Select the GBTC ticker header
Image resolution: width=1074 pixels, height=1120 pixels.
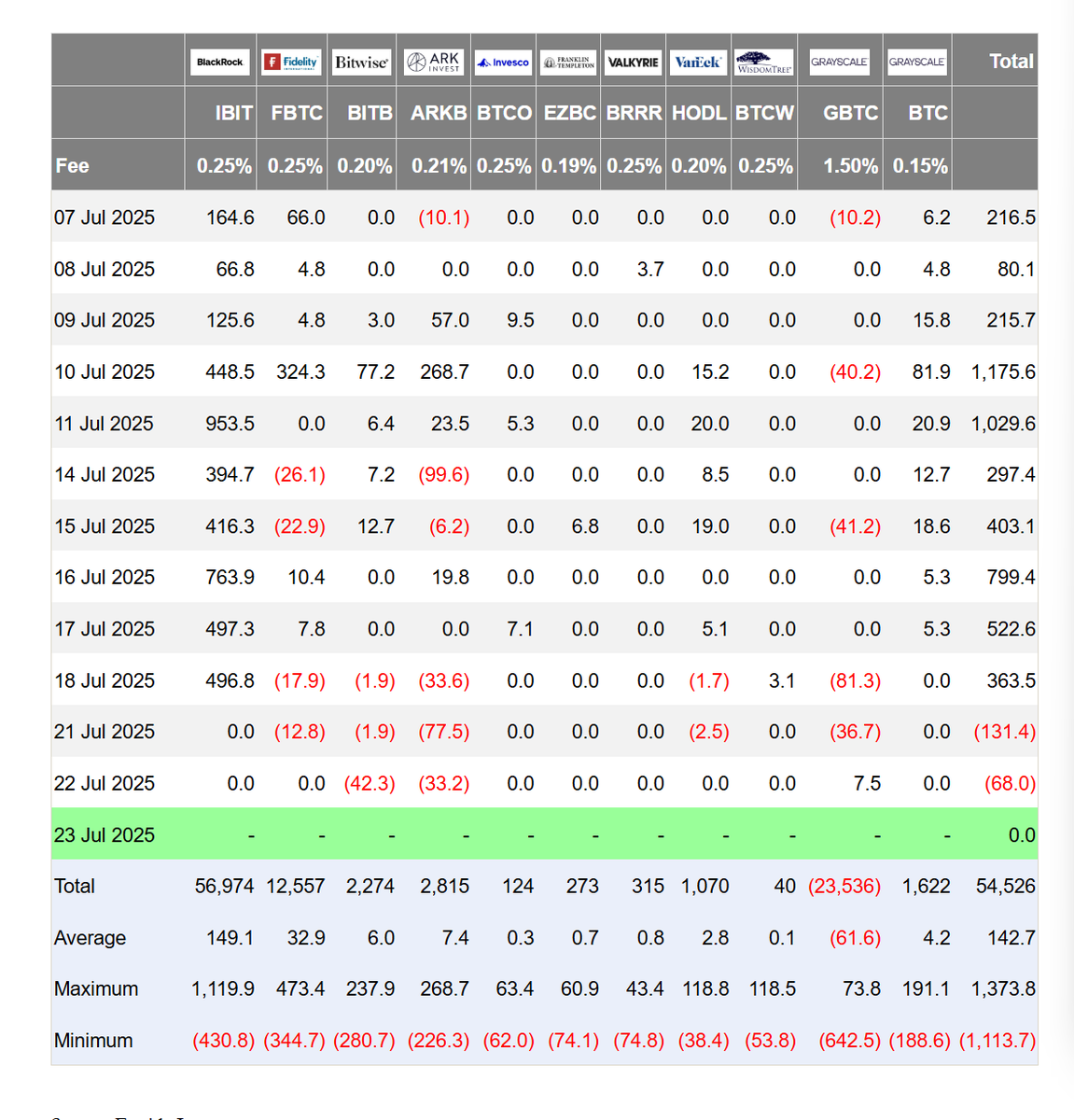(850, 113)
